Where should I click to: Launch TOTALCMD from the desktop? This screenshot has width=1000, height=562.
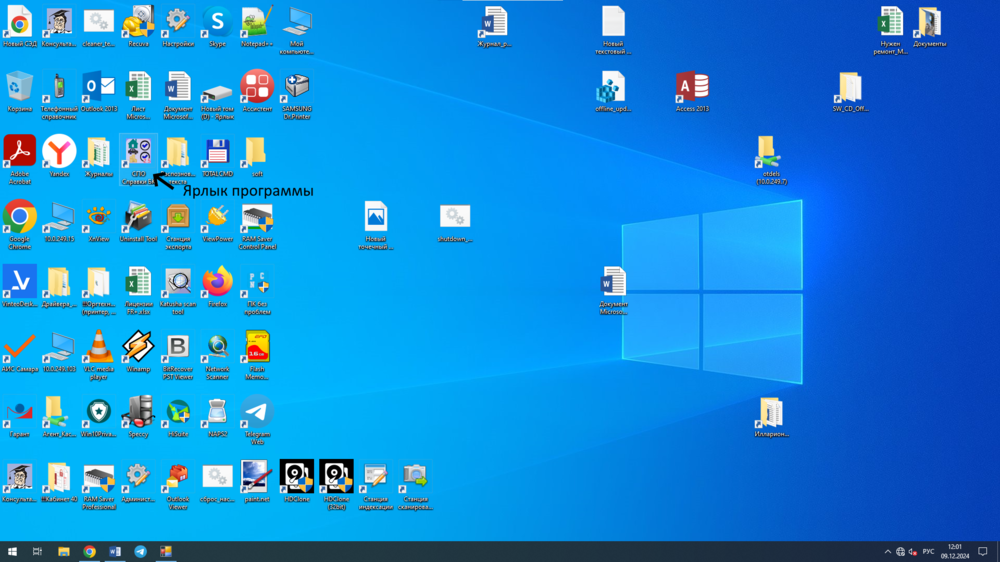click(x=217, y=157)
